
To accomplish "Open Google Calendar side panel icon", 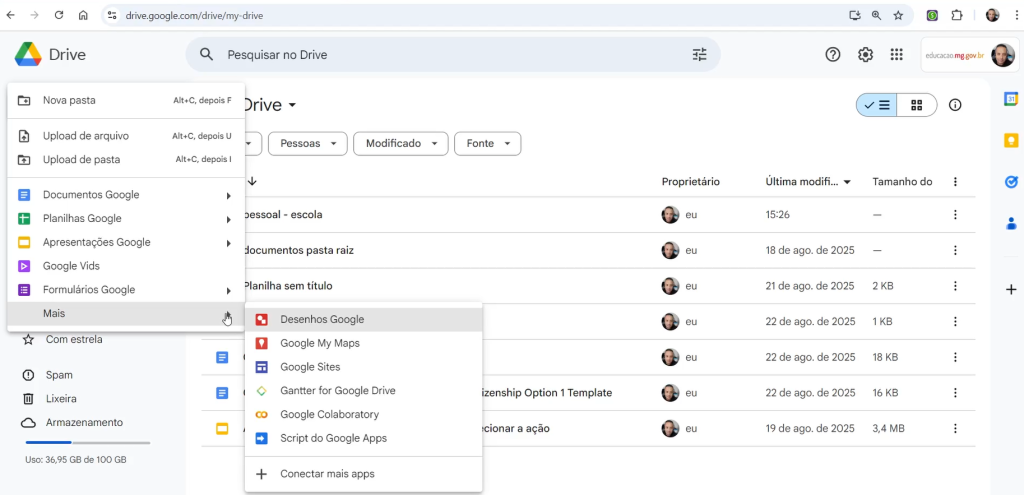I will tap(1011, 99).
